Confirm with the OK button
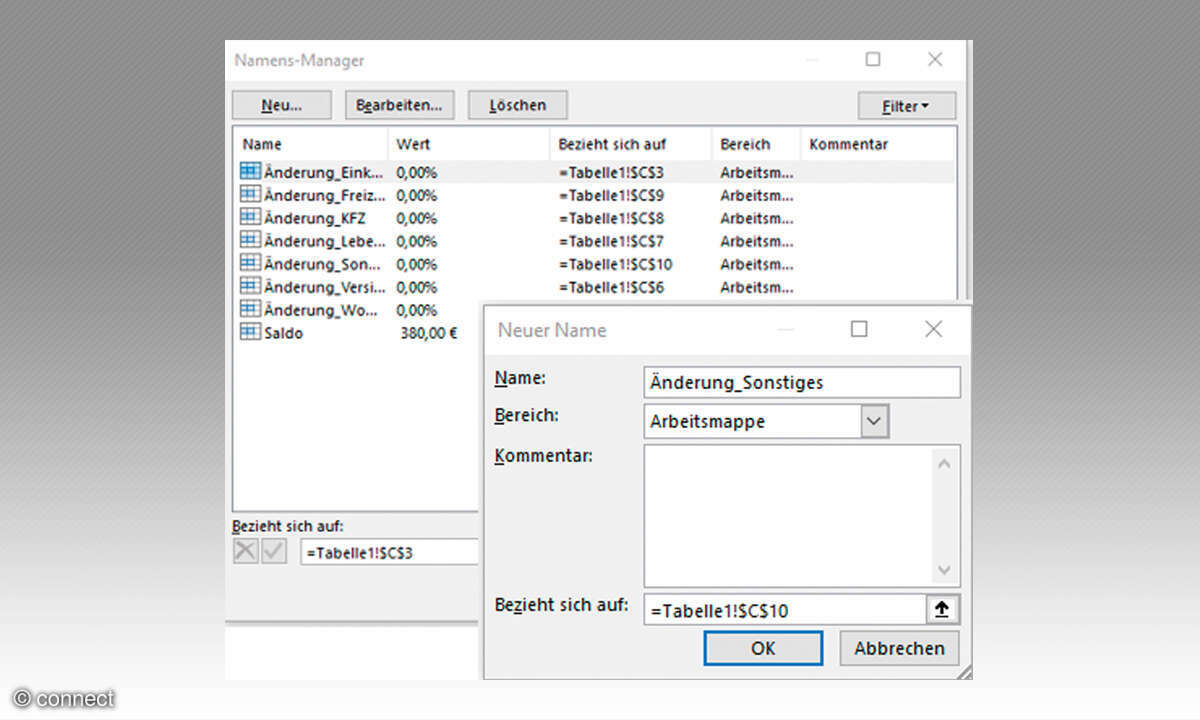The image size is (1200, 720). [763, 648]
